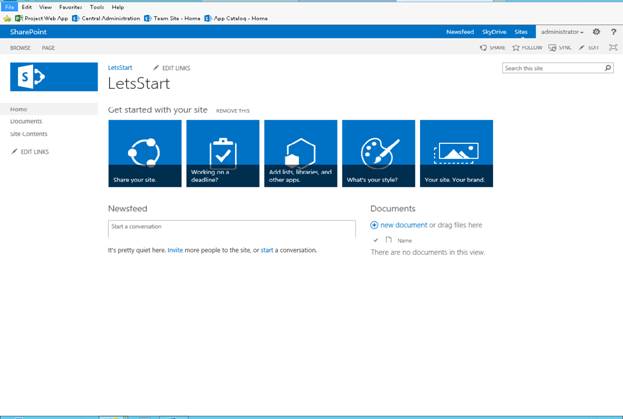Open Add lists, libraries, and other apps tile
Image resolution: width=623 pixels, height=419 pixels.
point(300,153)
